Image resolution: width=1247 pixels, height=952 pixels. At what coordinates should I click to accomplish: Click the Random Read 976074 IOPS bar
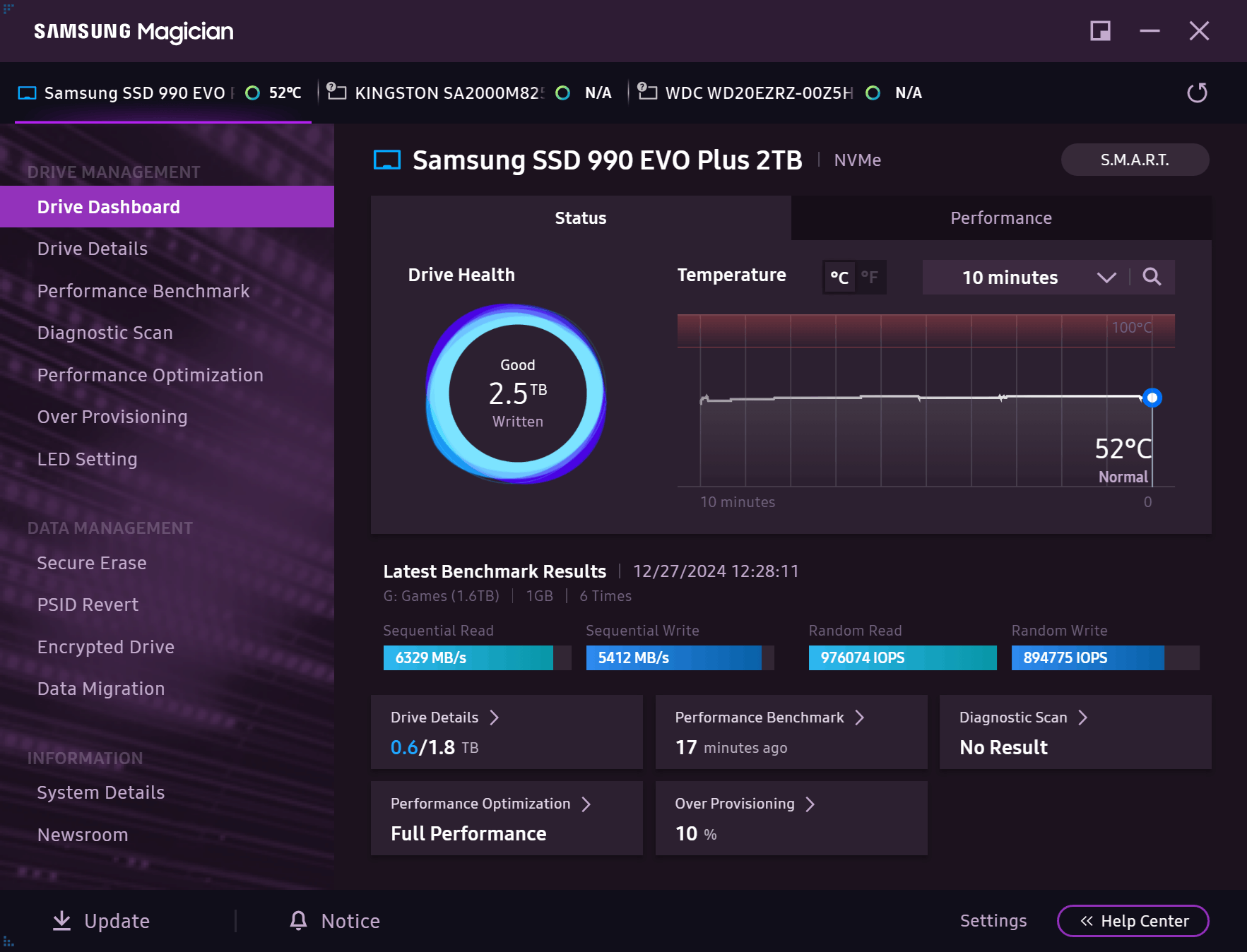coord(903,658)
